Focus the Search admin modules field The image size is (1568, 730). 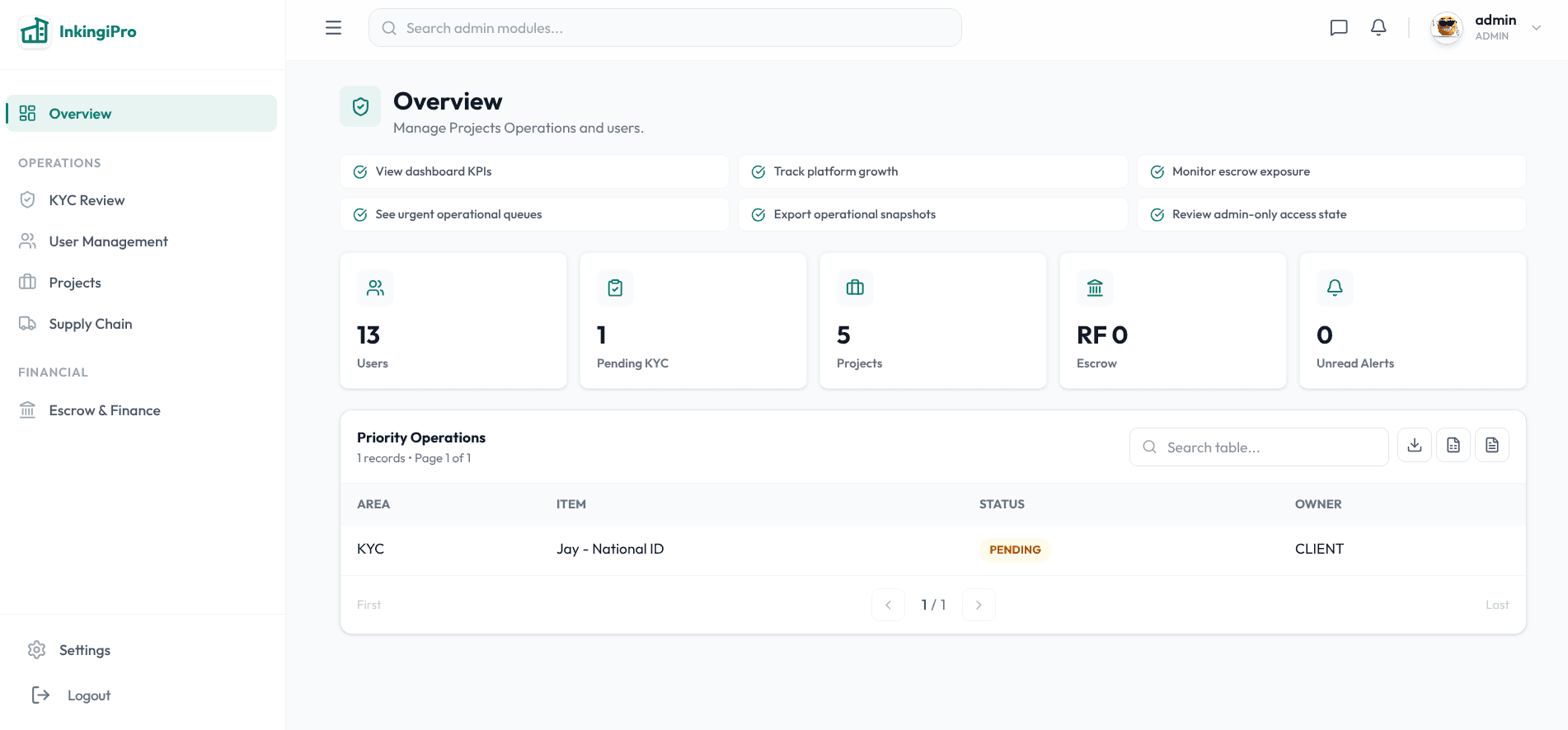tap(664, 28)
